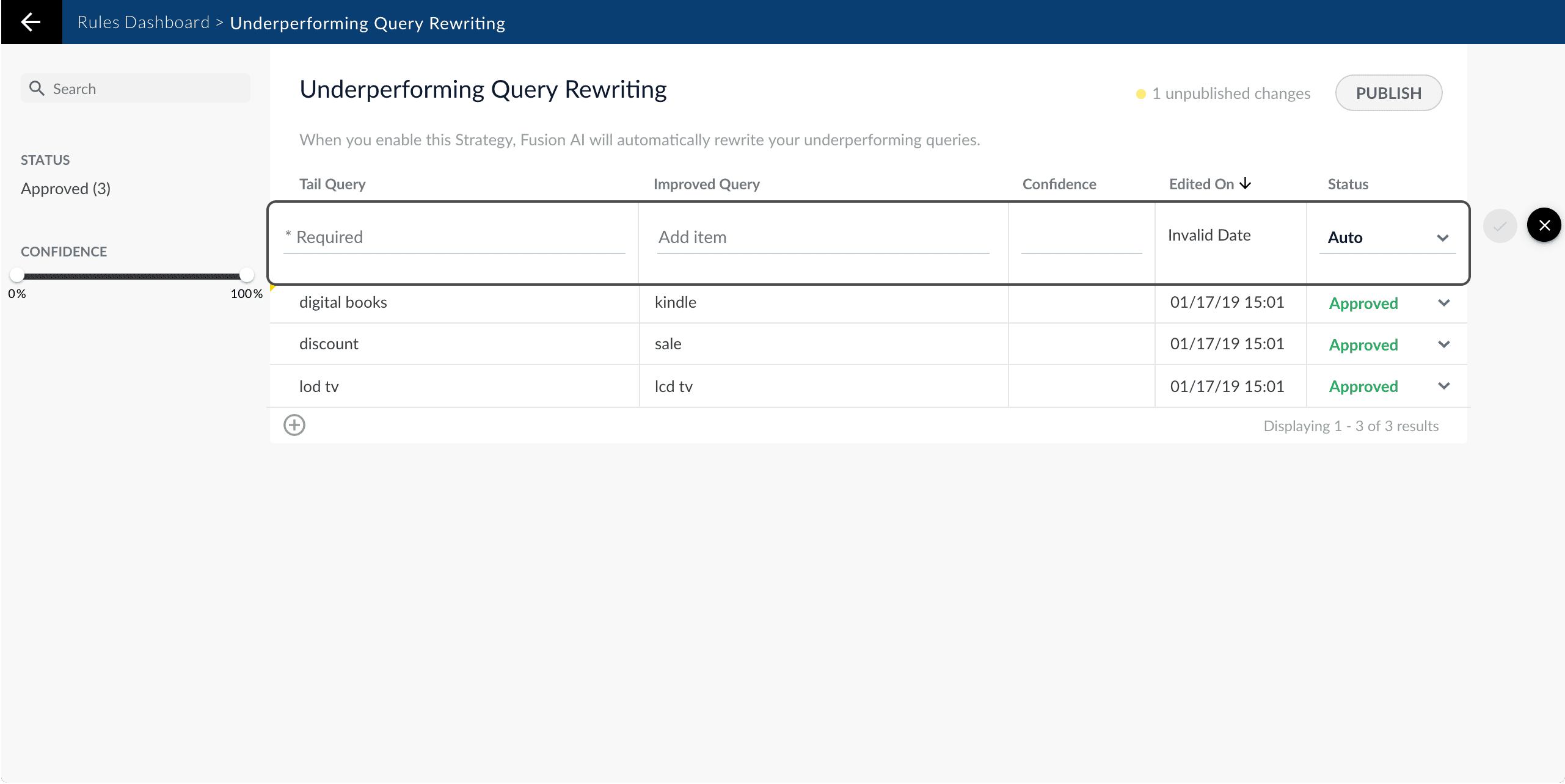Click the 100% confidence slider handle
The height and width of the screenshot is (784, 1565).
(x=247, y=275)
